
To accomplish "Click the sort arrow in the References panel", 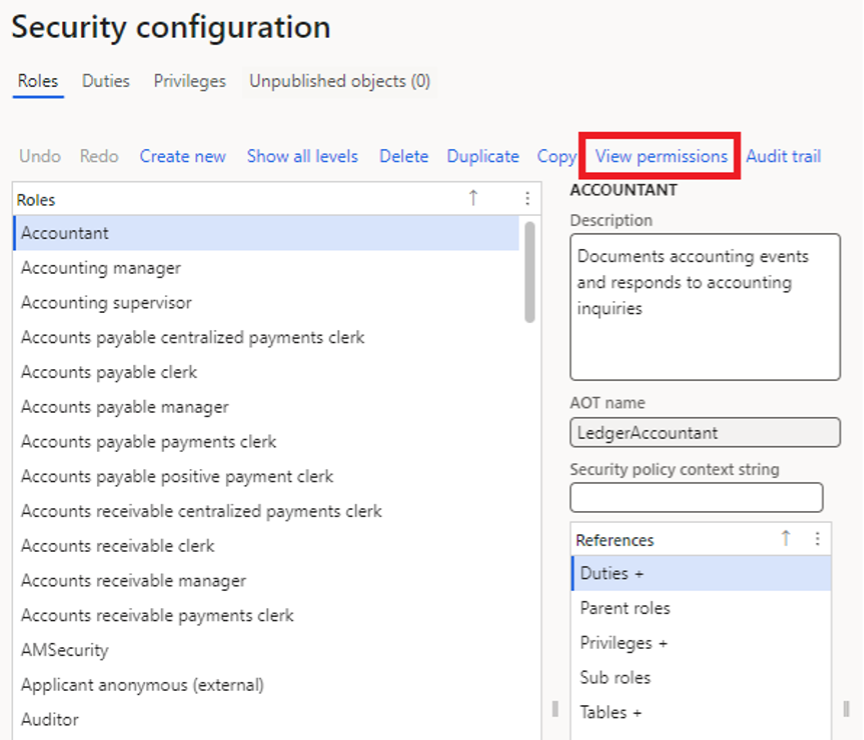I will tap(785, 539).
